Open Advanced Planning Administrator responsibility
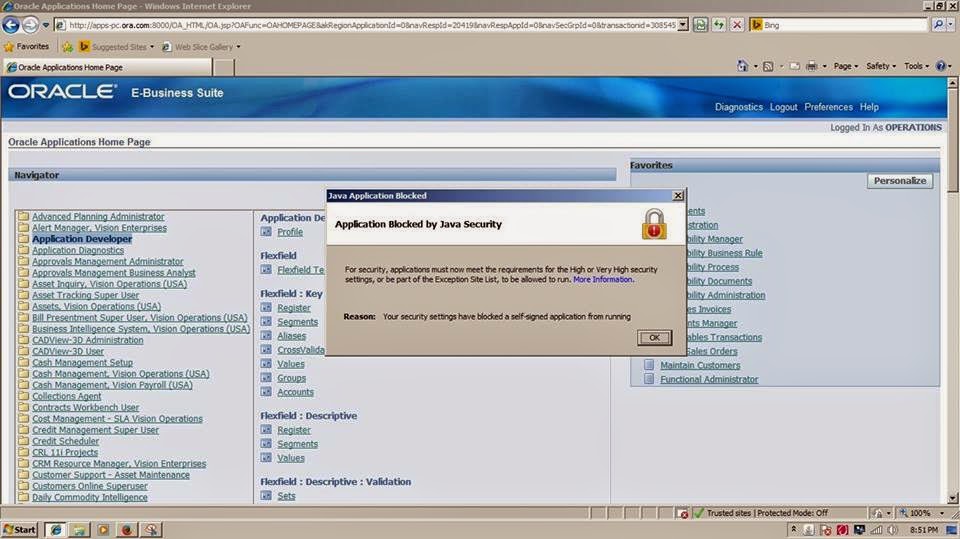Viewport: 960px width, 539px height. tap(98, 216)
